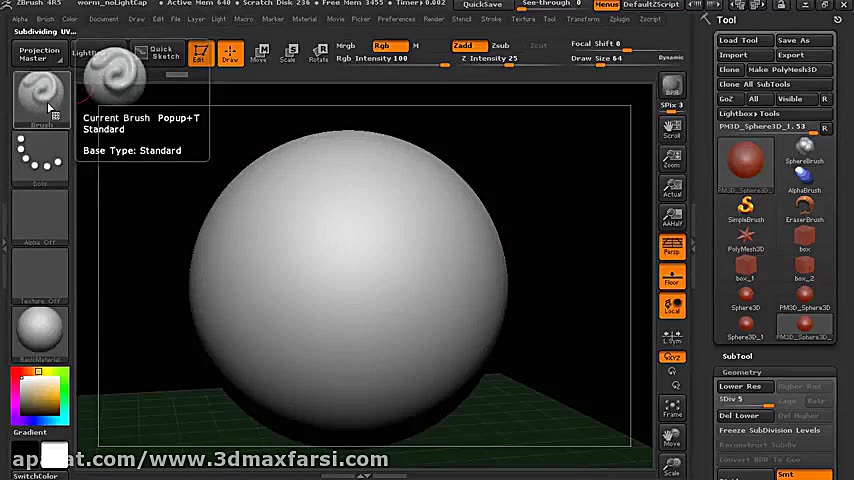
Task: Click the Zoom canvas icon
Action: (672, 159)
